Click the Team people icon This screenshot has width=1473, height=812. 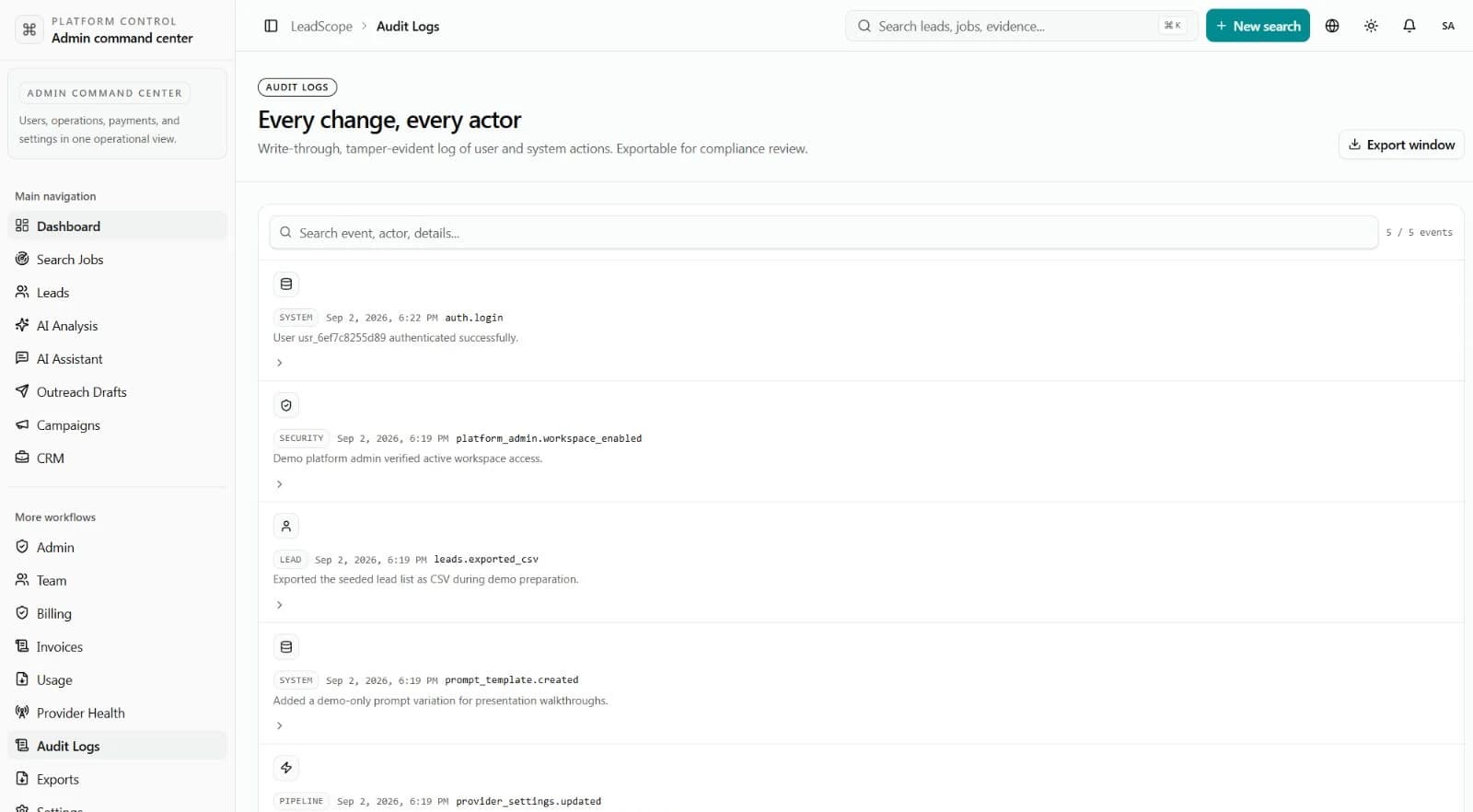(x=22, y=580)
